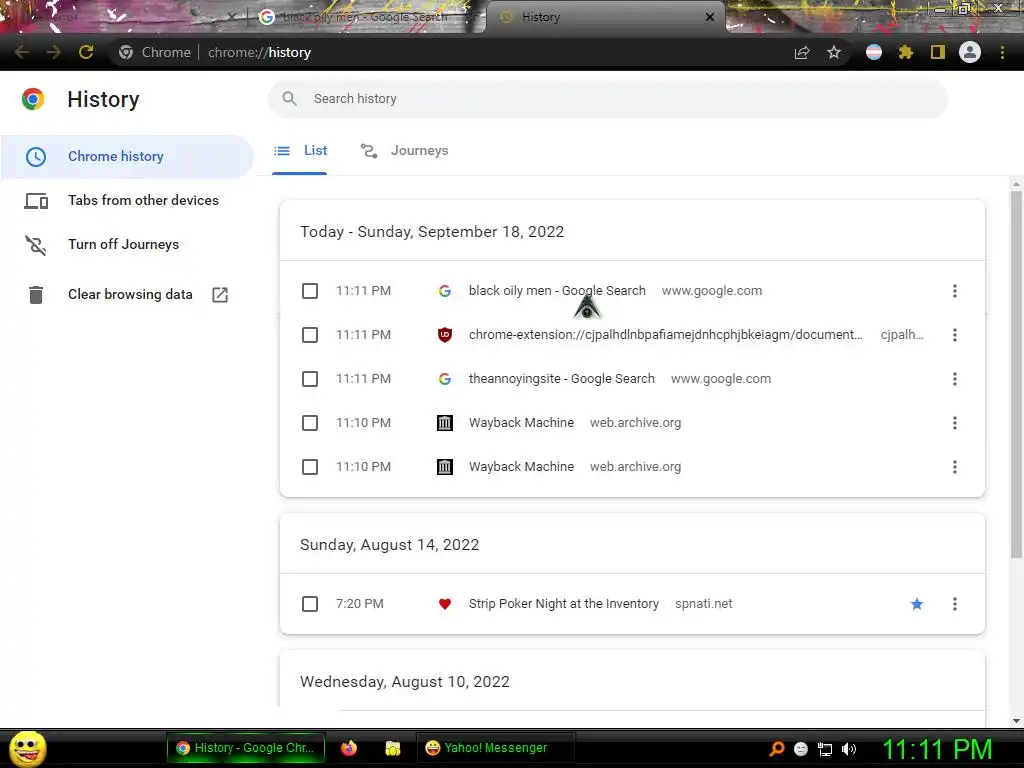Screen dimensions: 1024x768
Task: Open the black oily men - Google Search link
Action: [x=557, y=291]
